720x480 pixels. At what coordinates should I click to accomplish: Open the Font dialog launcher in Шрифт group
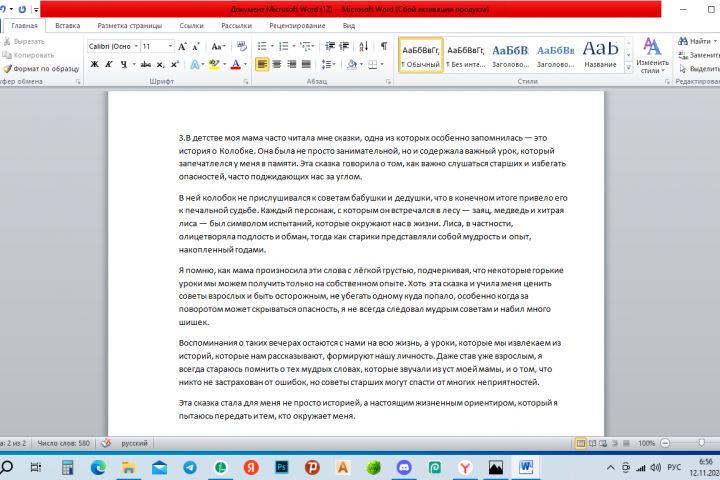coord(246,82)
